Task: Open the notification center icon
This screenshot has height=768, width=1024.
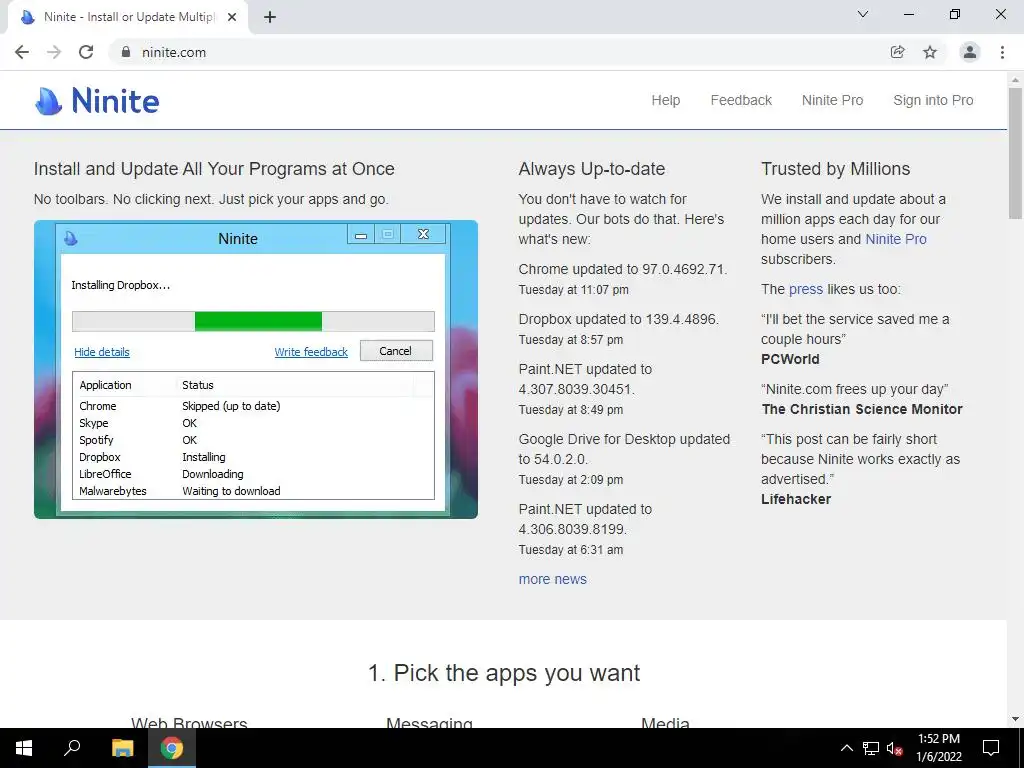Action: click(991, 748)
